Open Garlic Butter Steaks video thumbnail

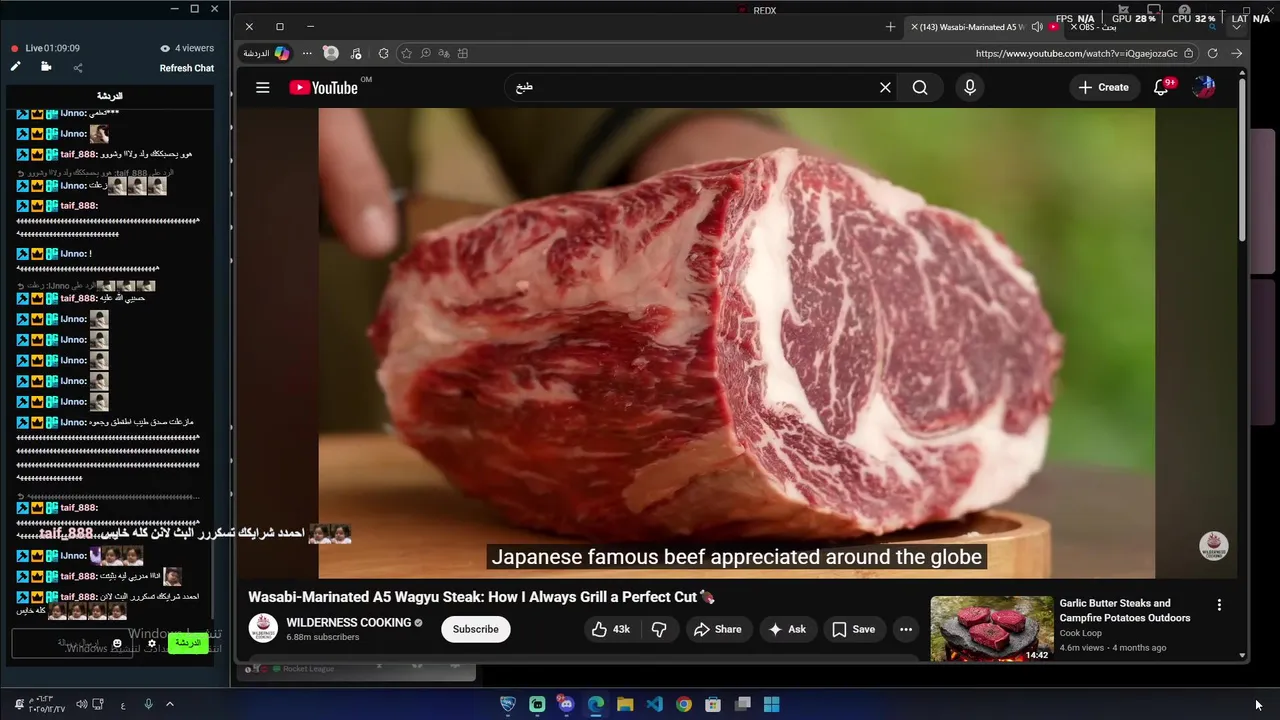click(x=991, y=629)
